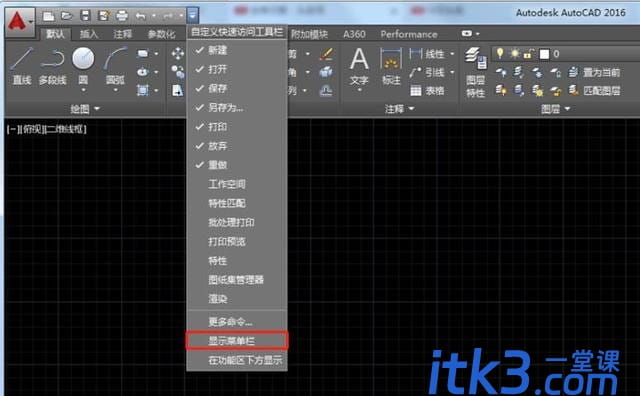The image size is (640, 396).
Task: Open the dropdown under the 圆 circle tool
Action: click(83, 90)
